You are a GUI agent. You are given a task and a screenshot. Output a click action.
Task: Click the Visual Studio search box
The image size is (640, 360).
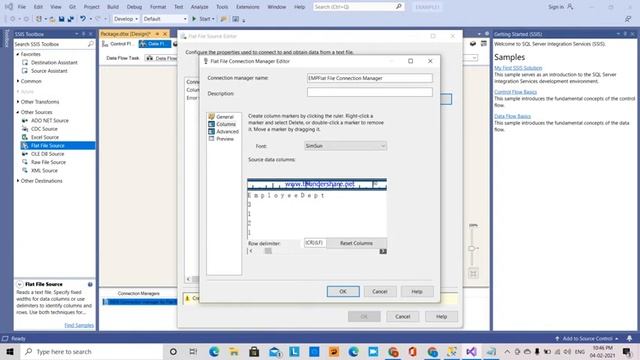(358, 7)
